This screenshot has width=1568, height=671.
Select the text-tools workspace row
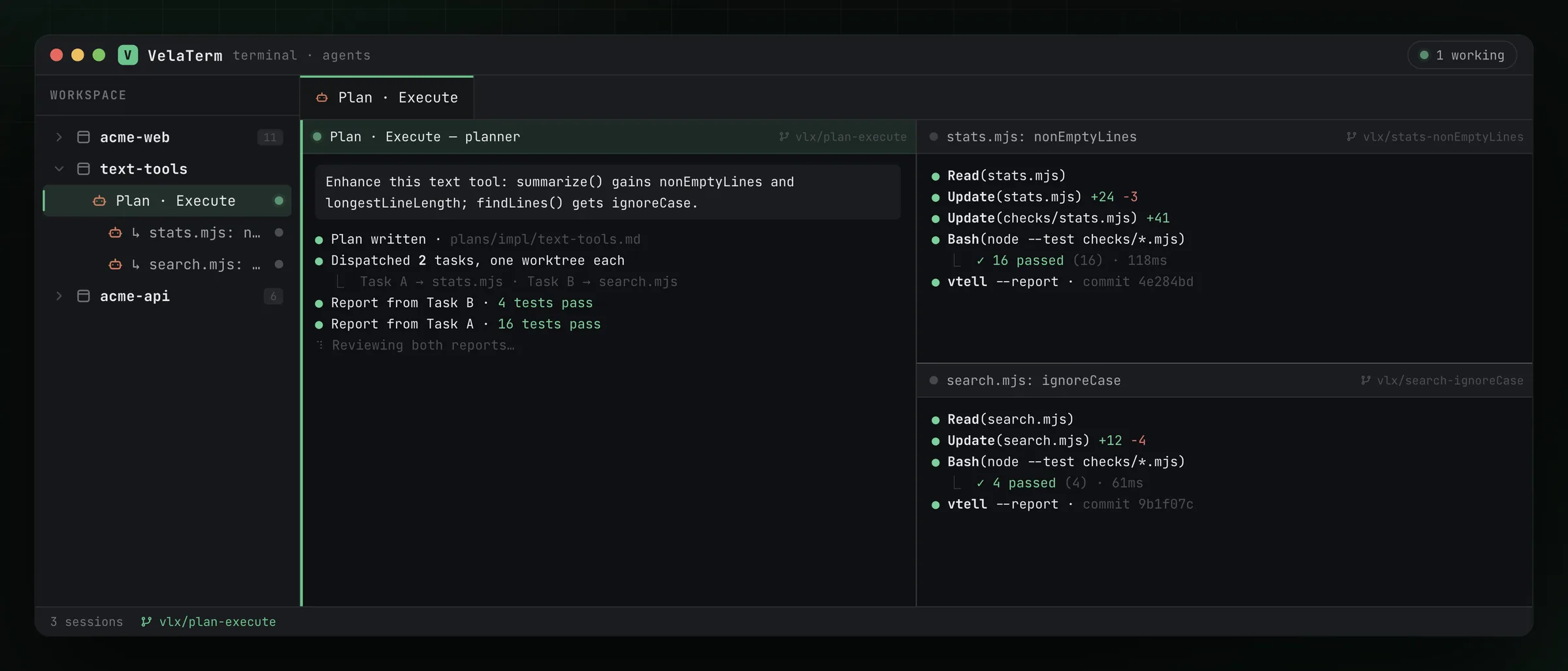pyautogui.click(x=167, y=169)
